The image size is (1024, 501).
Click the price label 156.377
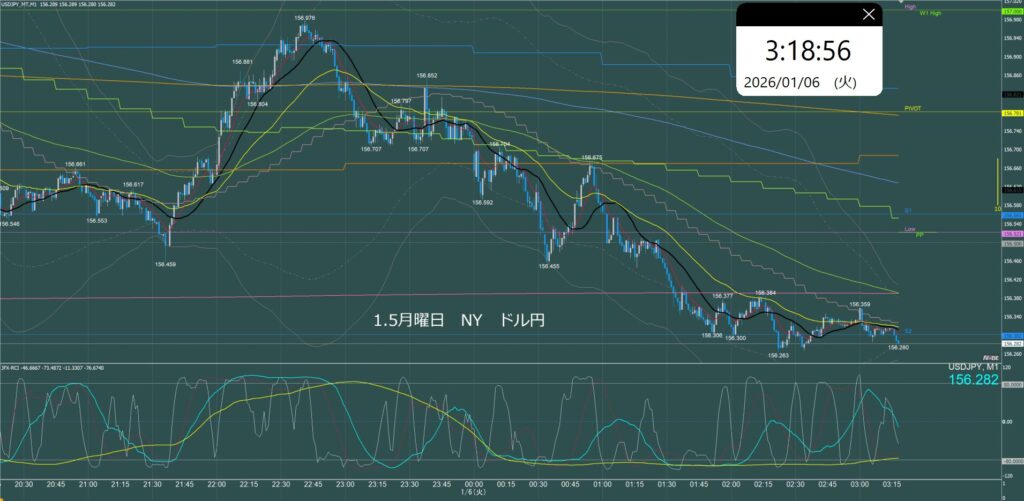[x=723, y=296]
